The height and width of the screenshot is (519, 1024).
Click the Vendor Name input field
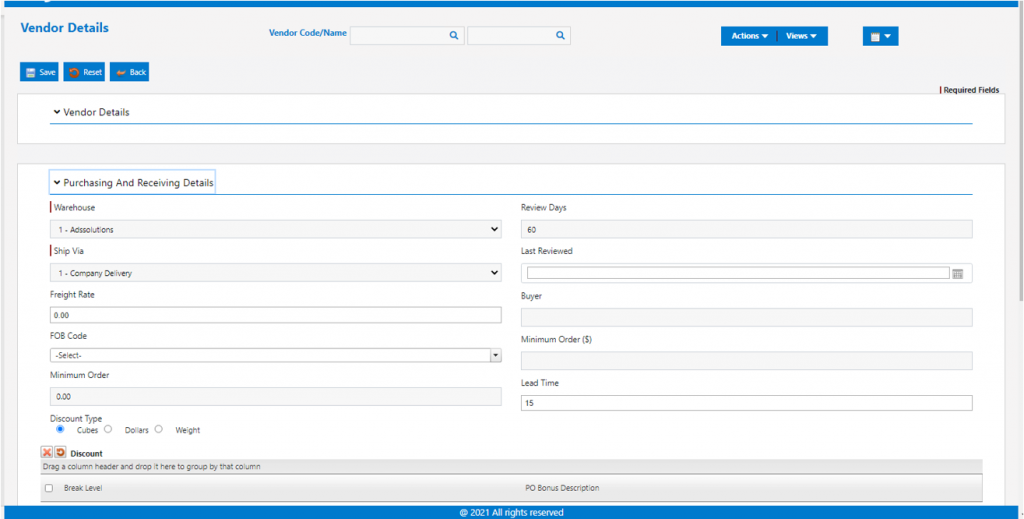click(519, 36)
